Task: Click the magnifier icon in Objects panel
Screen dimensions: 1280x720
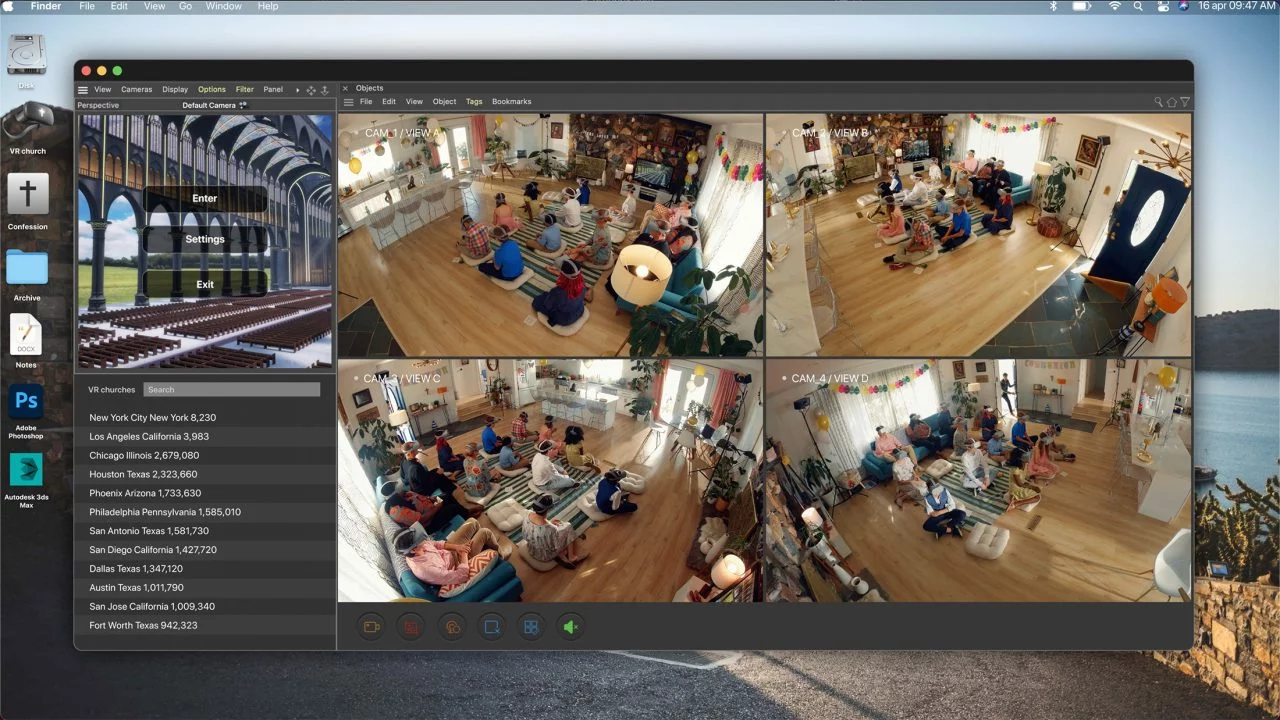Action: [1159, 102]
